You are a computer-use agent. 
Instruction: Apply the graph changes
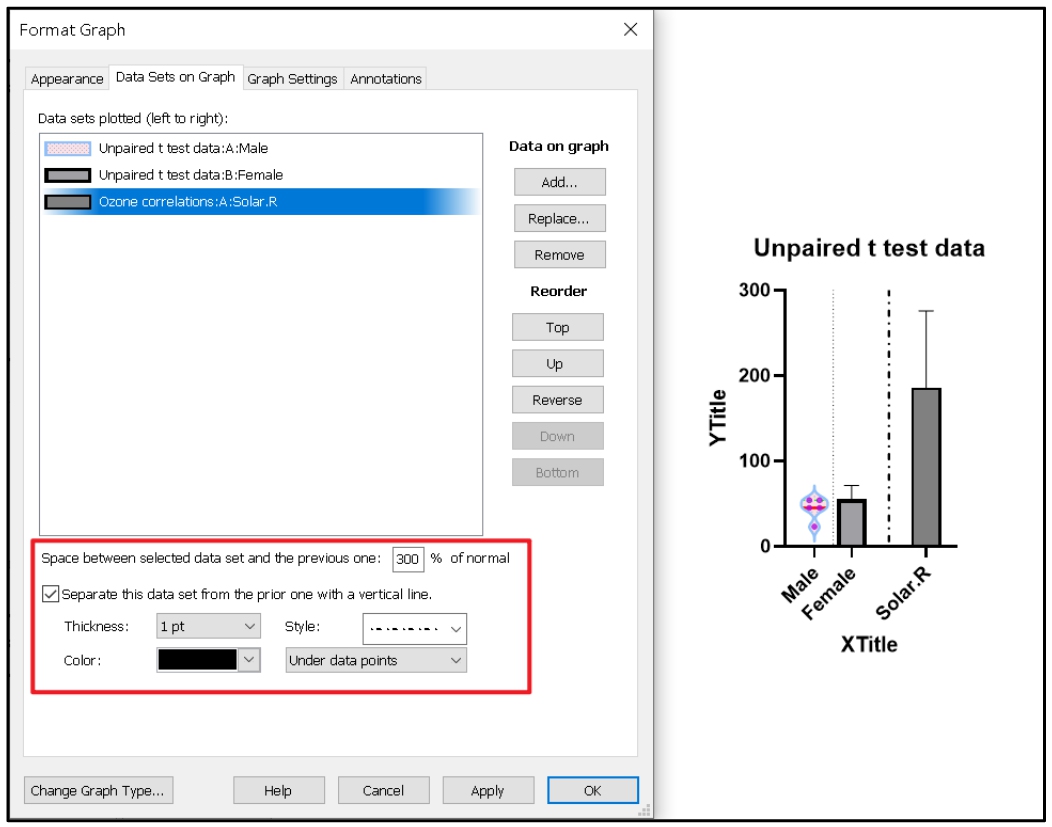coord(488,790)
